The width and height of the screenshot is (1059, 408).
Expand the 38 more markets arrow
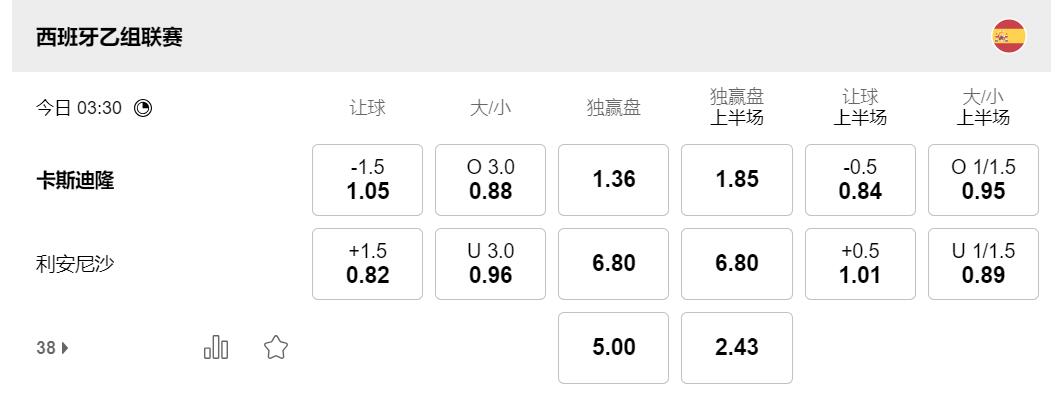point(66,349)
